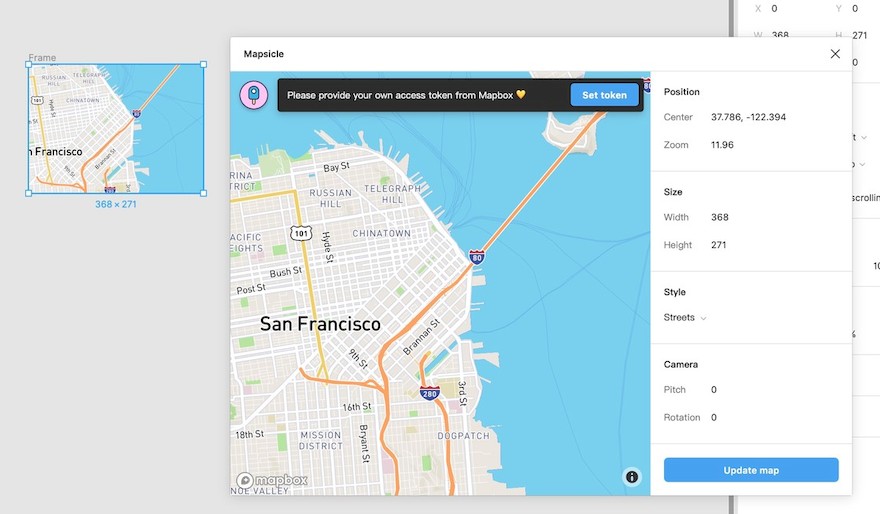Click the TELEGRAPH HILL map label
This screenshot has height=514, width=880.
[x=392, y=194]
